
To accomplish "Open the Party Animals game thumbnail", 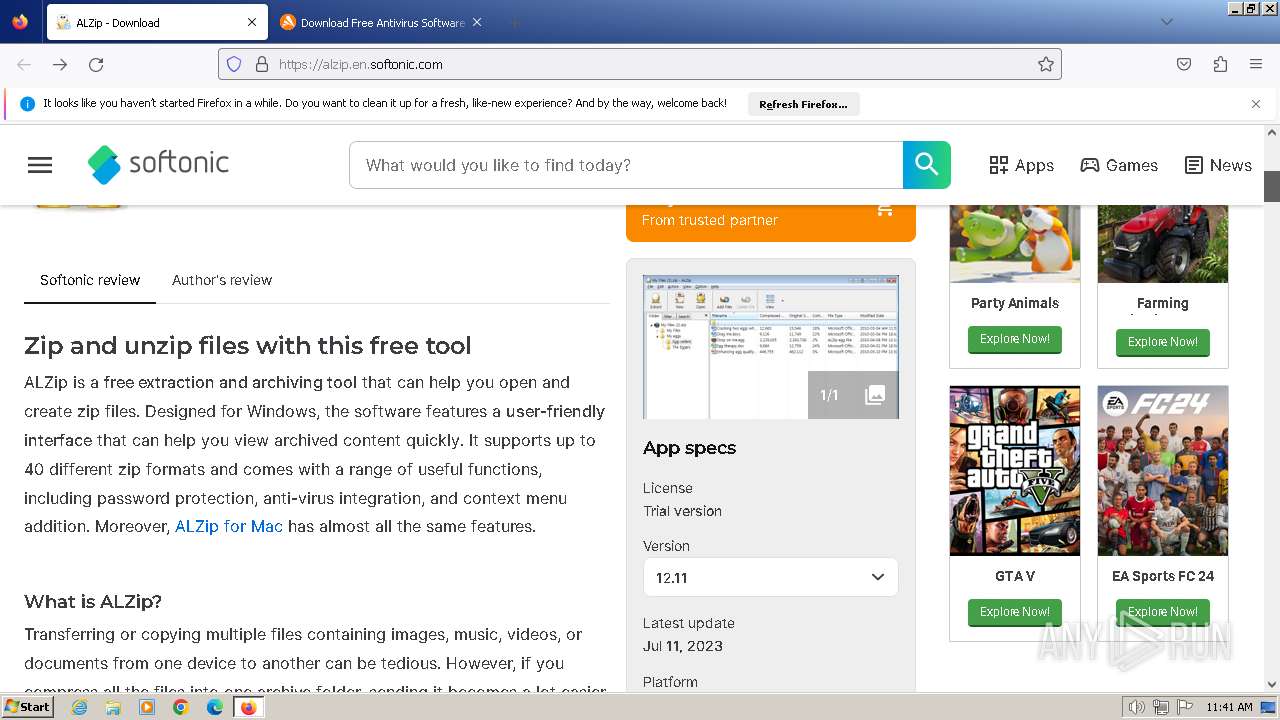I will pos(1014,243).
